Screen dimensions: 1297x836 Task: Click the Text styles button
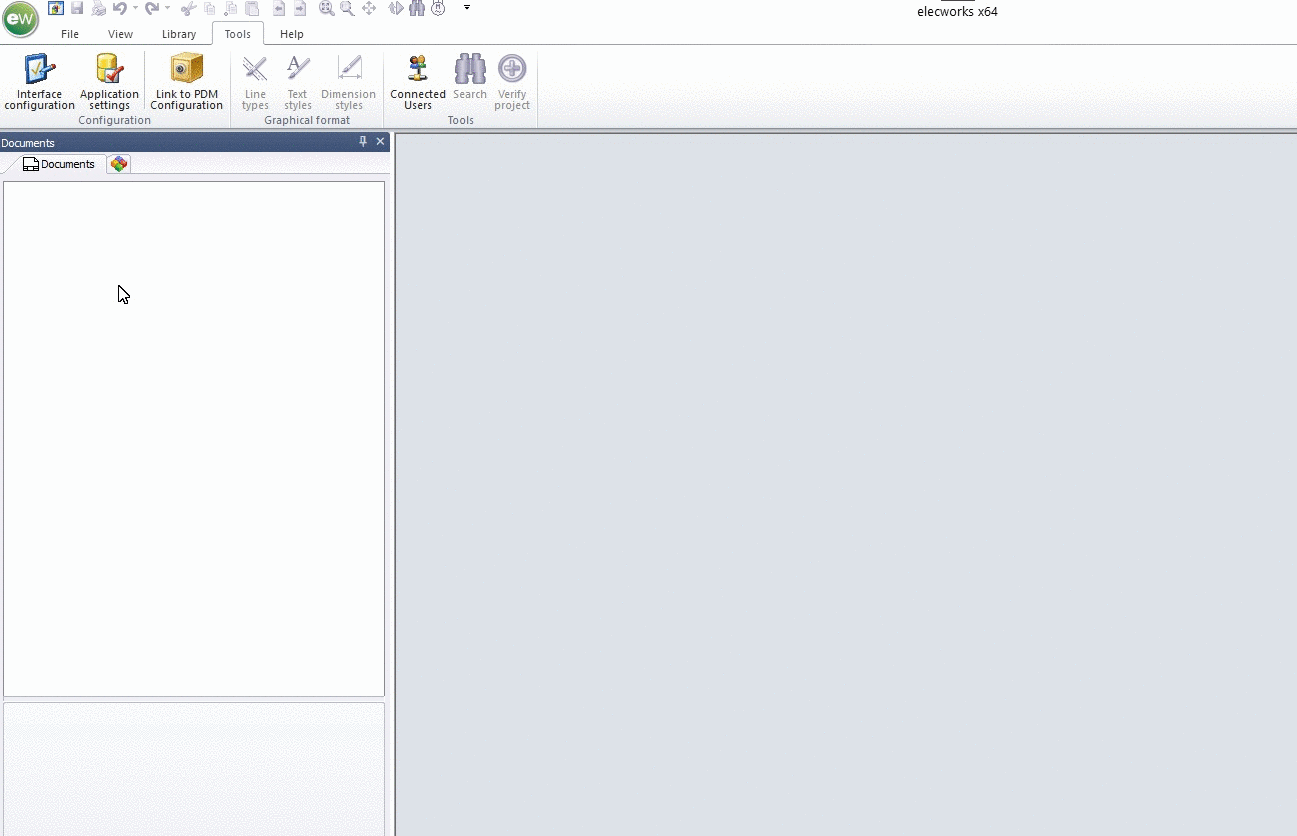tap(298, 82)
